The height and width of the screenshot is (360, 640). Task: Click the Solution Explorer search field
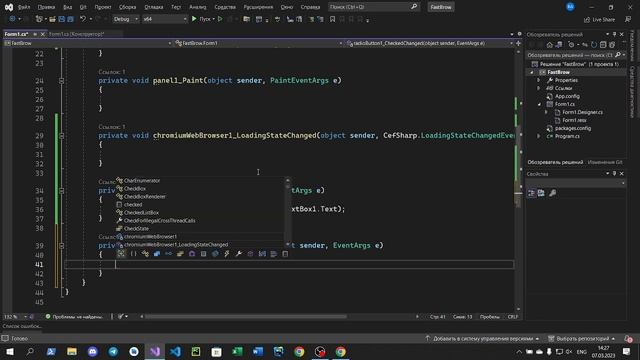(x=571, y=55)
